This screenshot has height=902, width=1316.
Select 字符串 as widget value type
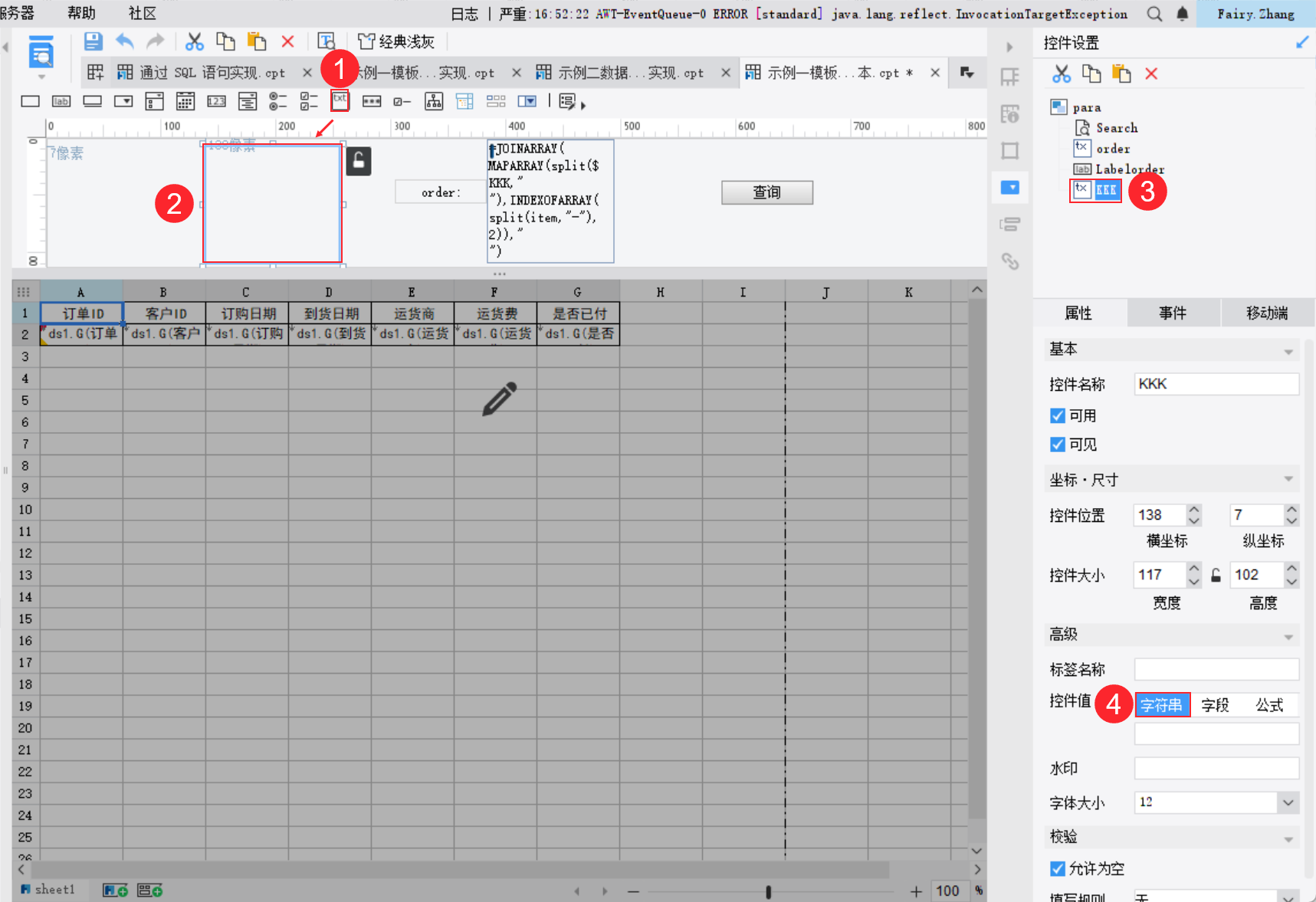[x=1162, y=704]
